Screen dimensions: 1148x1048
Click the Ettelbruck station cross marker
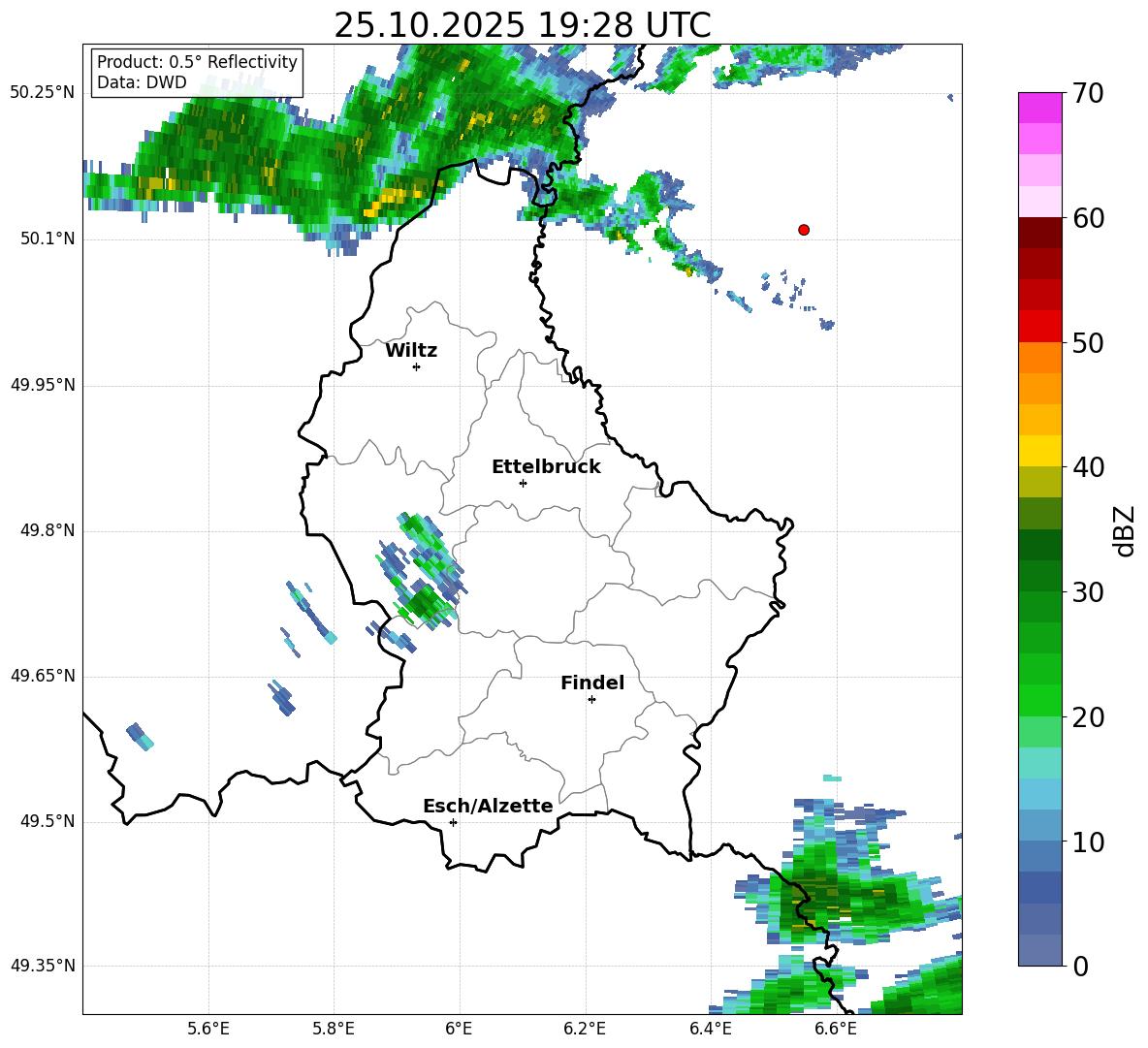click(523, 483)
